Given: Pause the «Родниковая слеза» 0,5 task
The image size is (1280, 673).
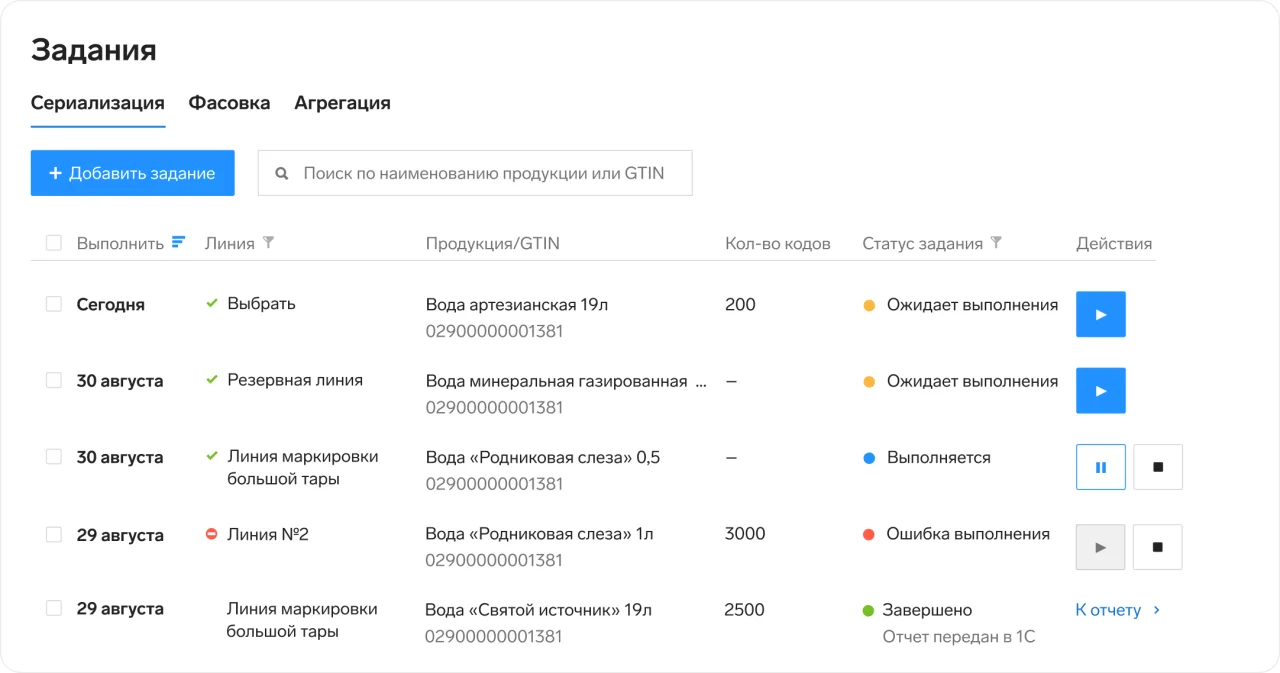Looking at the screenshot, I should 1101,467.
